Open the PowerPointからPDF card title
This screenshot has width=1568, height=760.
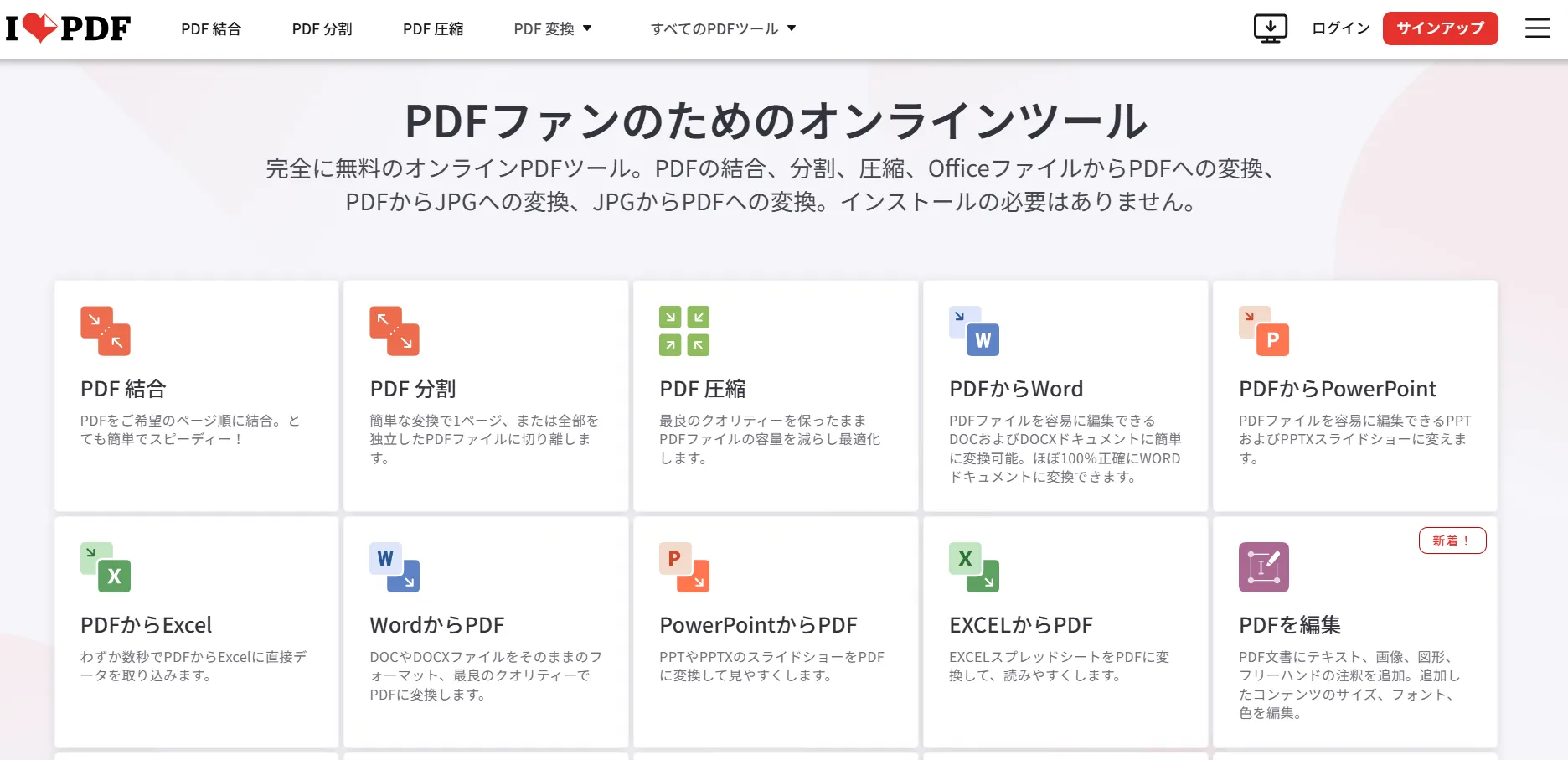coord(759,625)
